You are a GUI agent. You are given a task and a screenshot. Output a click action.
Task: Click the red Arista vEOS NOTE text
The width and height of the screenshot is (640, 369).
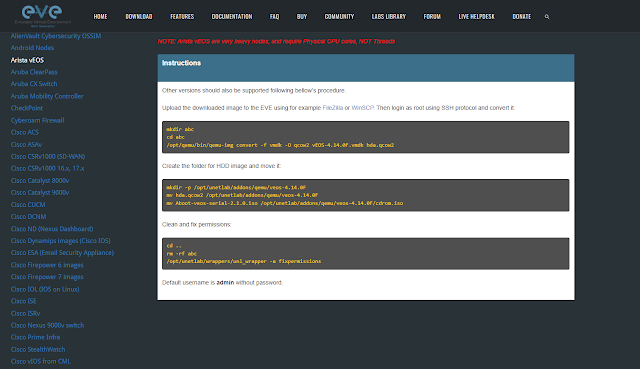[x=276, y=41]
